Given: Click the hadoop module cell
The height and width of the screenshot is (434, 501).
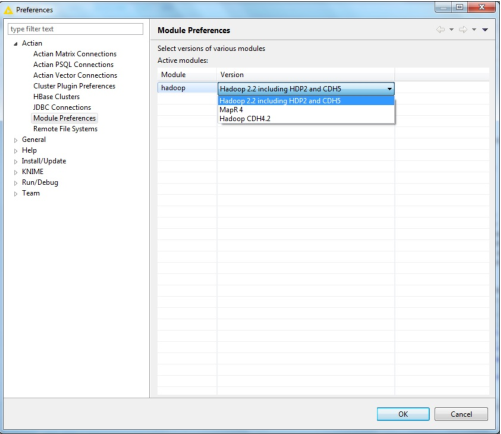Looking at the screenshot, I should (187, 88).
